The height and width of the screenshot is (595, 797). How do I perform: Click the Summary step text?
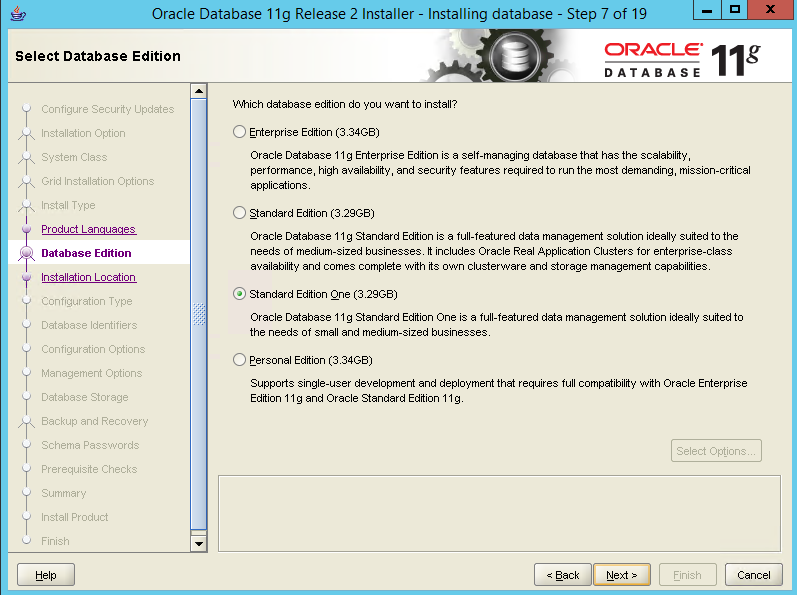(x=64, y=493)
